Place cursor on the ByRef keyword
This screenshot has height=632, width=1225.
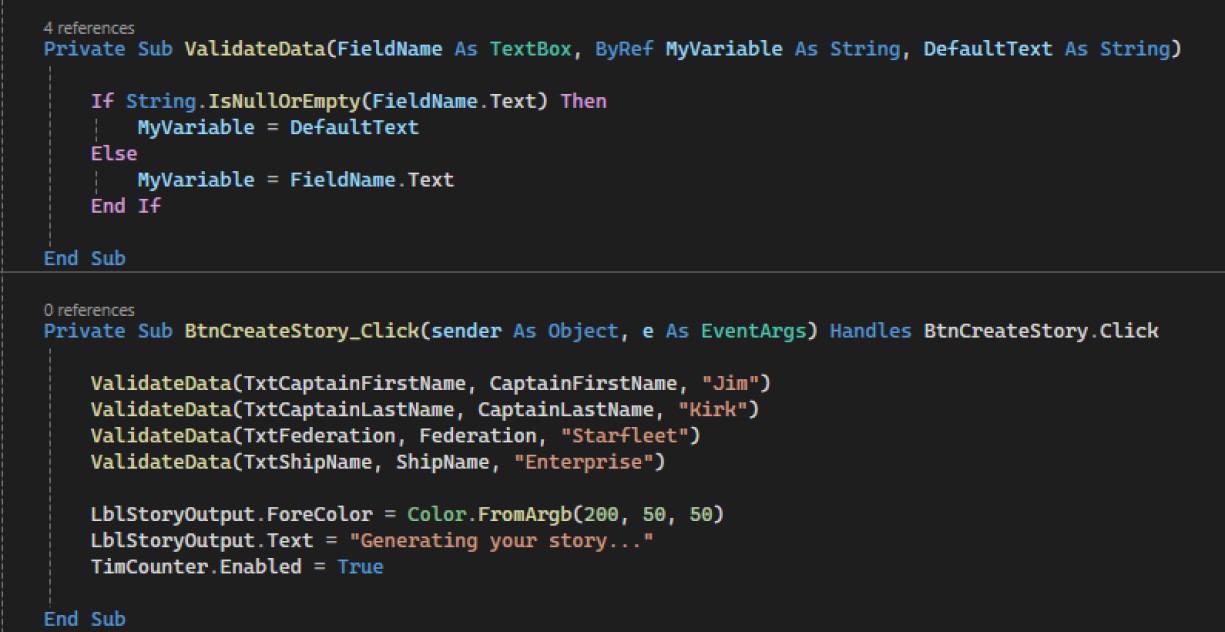[x=624, y=49]
